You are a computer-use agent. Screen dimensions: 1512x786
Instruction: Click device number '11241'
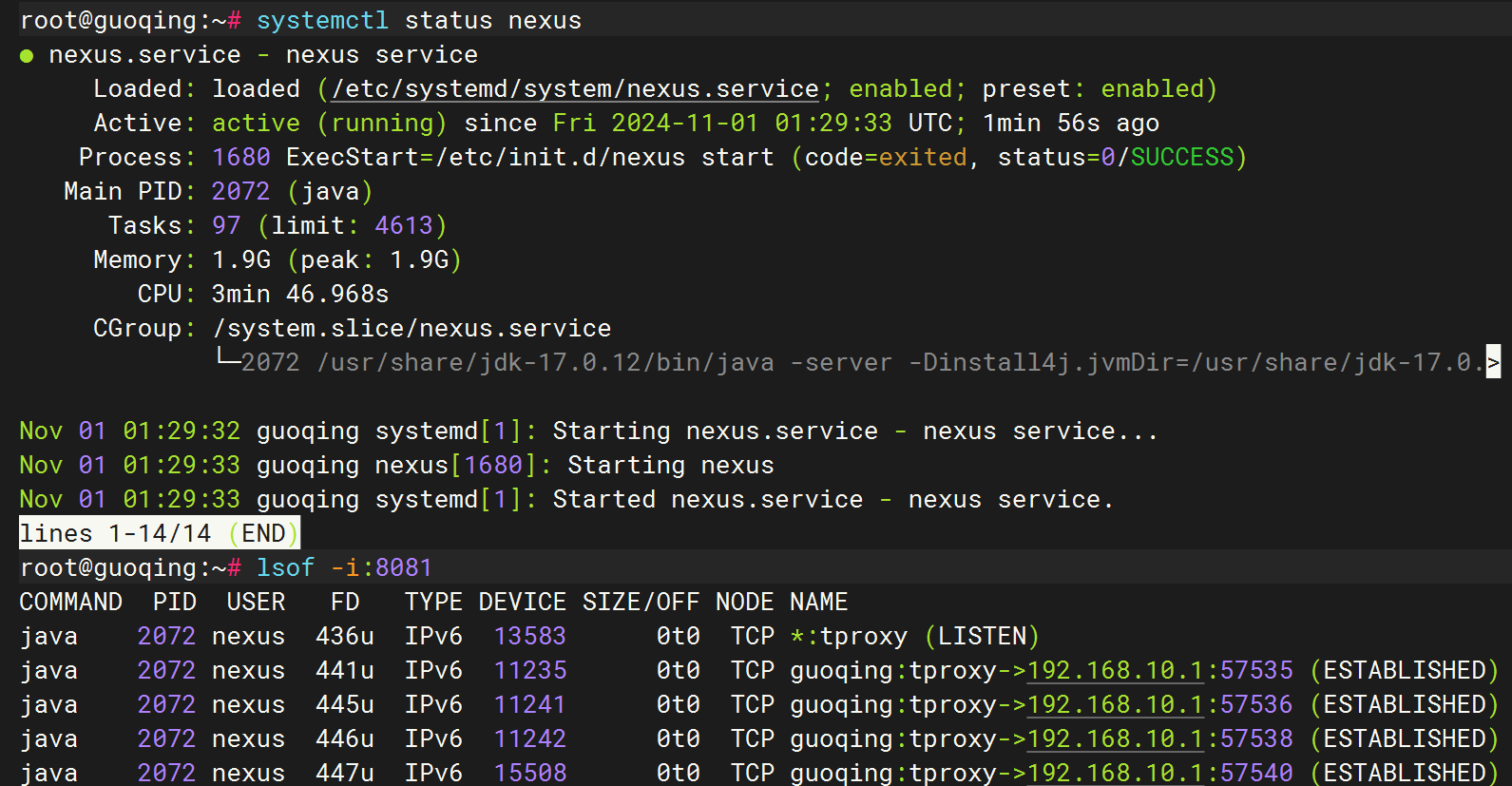(x=530, y=705)
